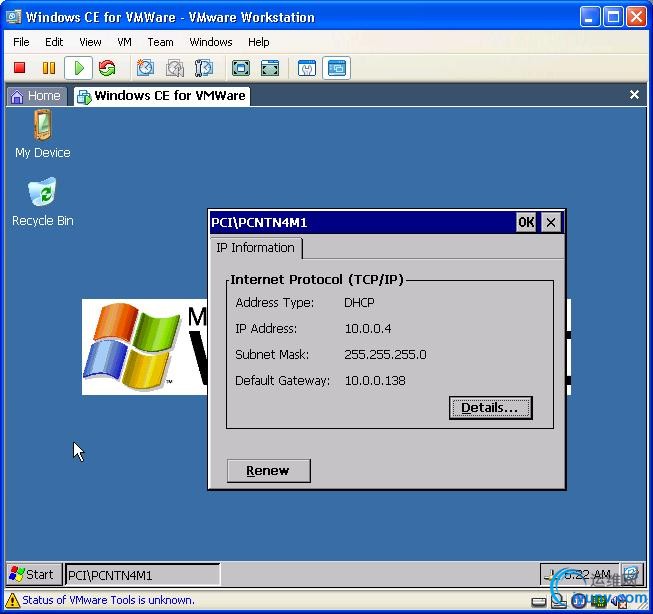This screenshot has width=653, height=614.
Task: Minimize the VMware Workstation window
Action: pyautogui.click(x=589, y=17)
